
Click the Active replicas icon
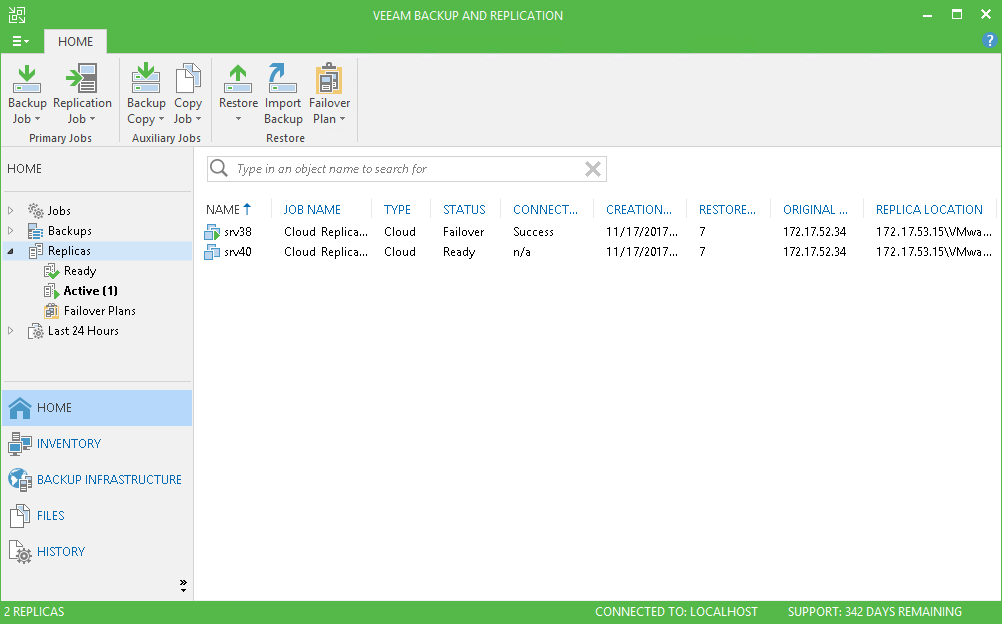click(x=52, y=291)
